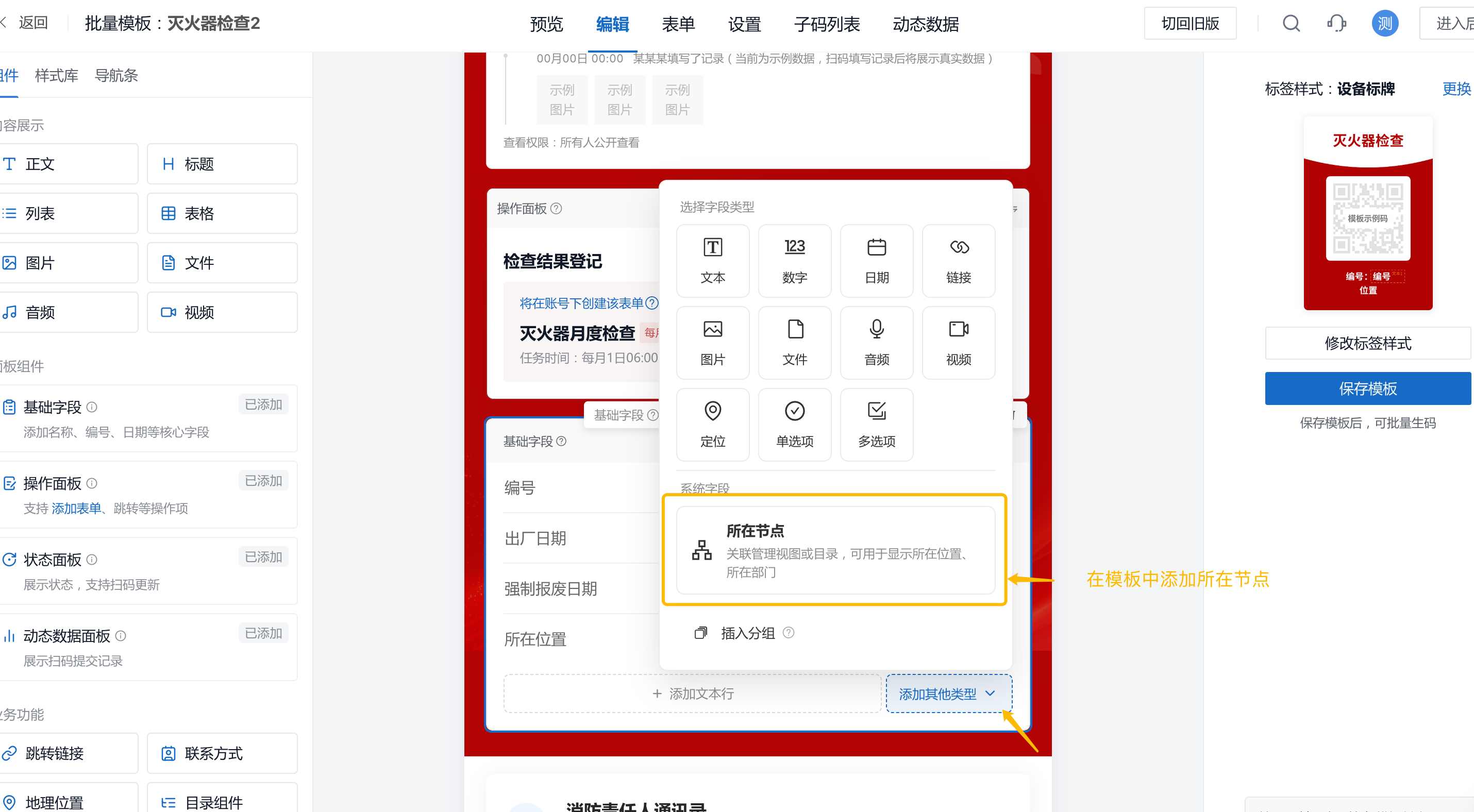Click help icon next to 操作面板 header

(556, 209)
